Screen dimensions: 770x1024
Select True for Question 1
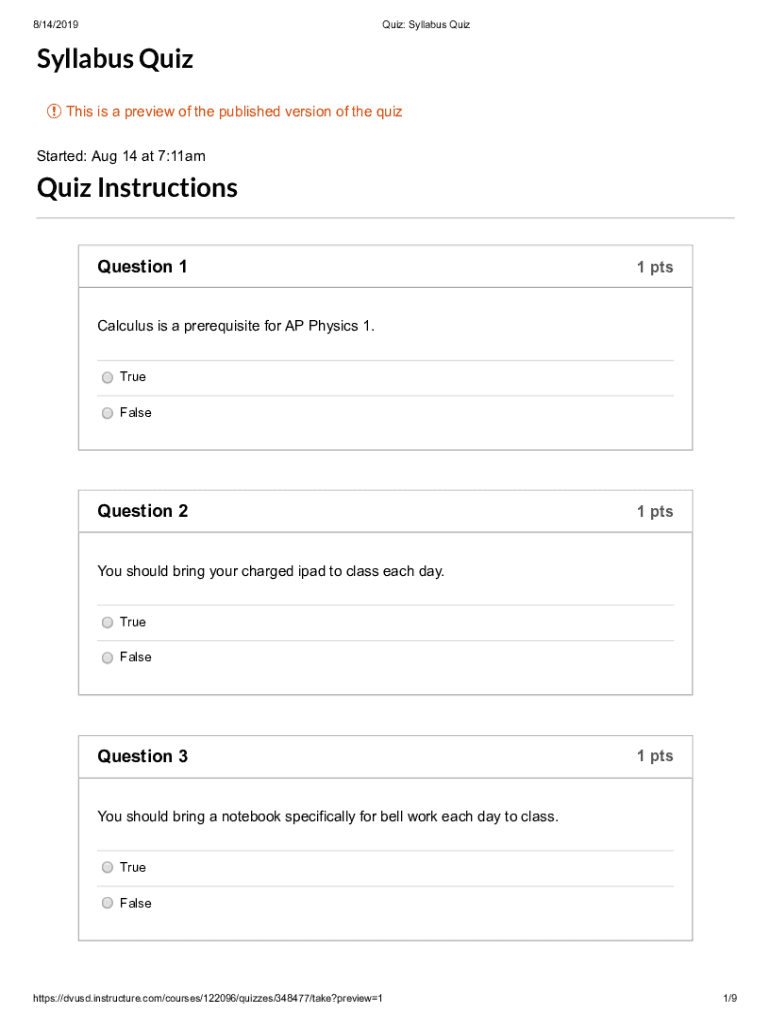107,377
